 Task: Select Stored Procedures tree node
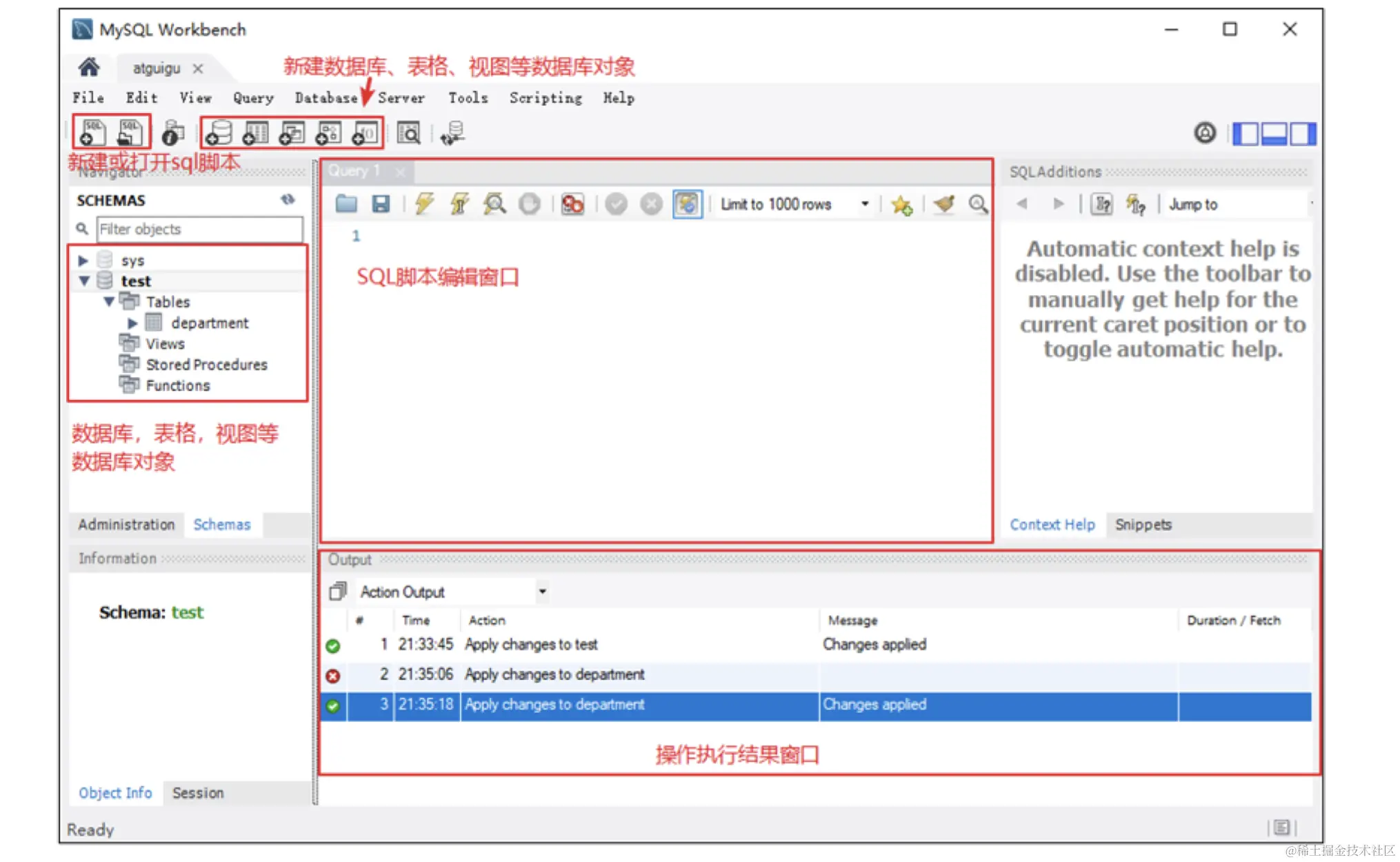[x=206, y=364]
